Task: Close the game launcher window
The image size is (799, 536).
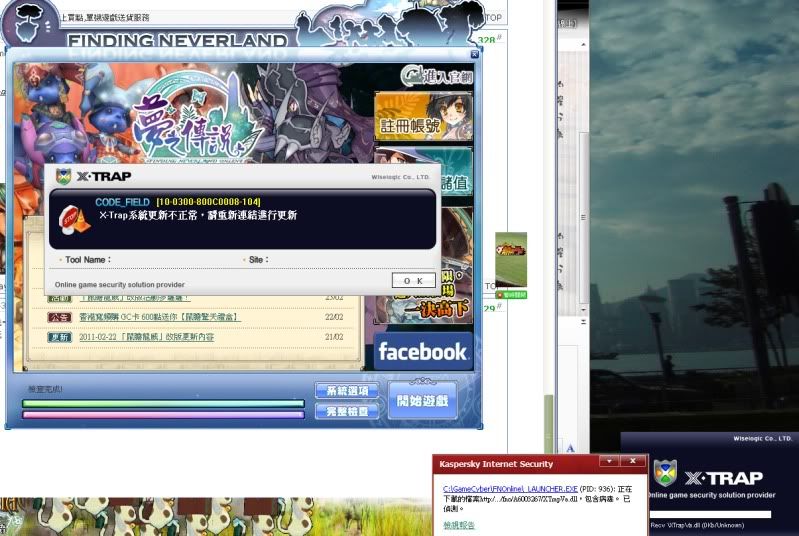Action: coord(474,54)
